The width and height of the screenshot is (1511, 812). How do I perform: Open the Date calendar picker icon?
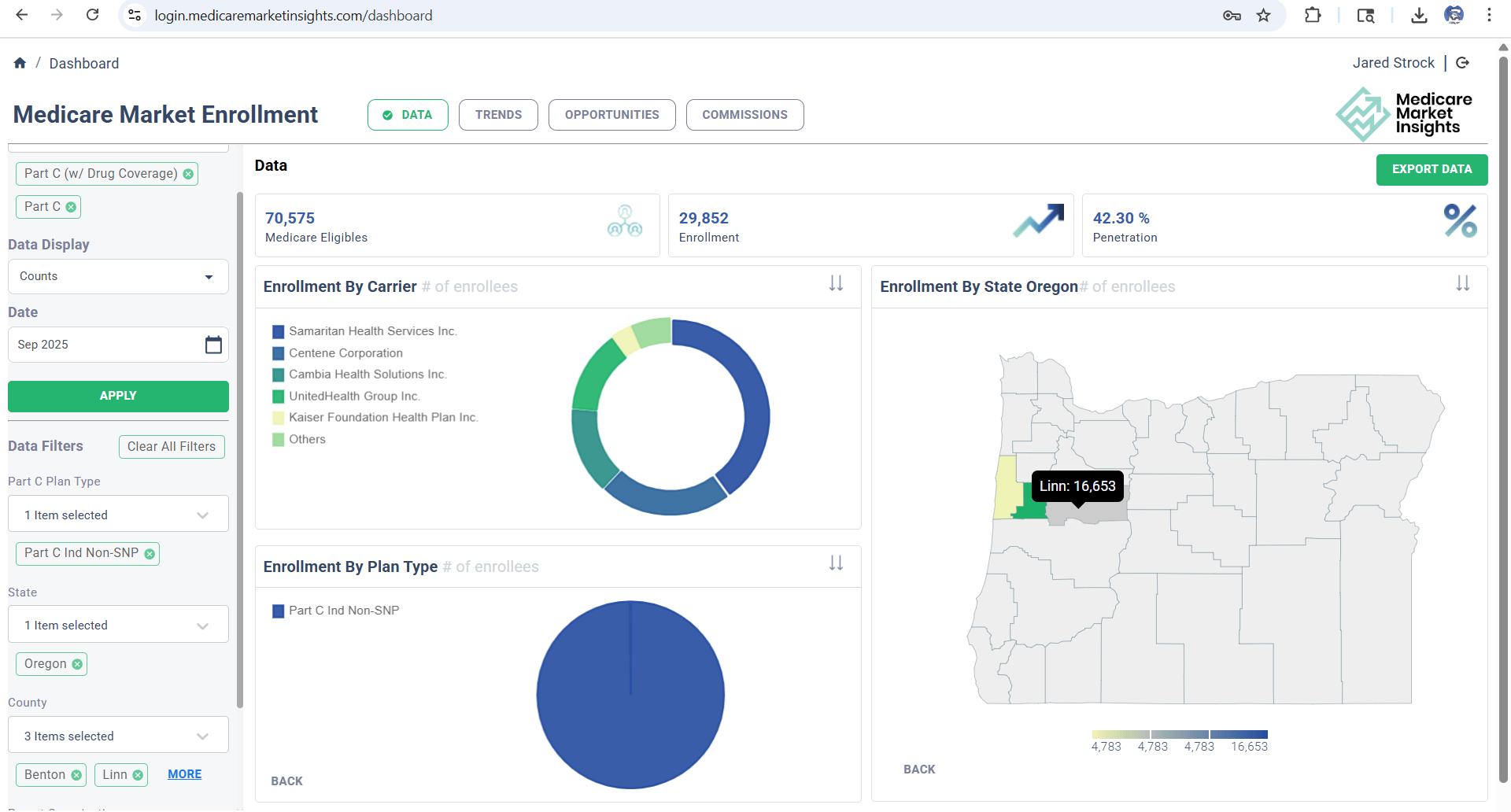[x=213, y=345]
